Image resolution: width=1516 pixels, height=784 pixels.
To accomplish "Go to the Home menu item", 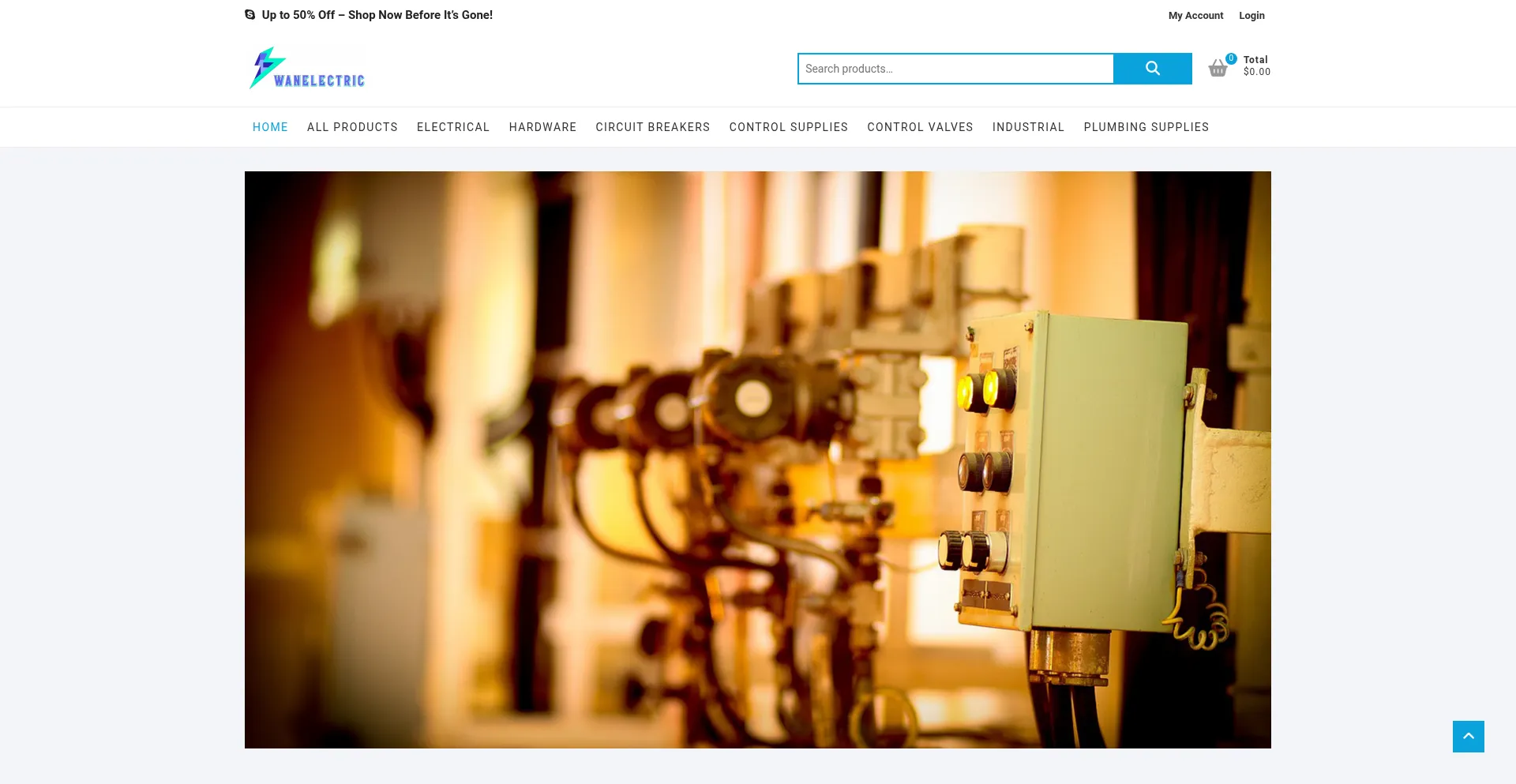I will pyautogui.click(x=270, y=127).
